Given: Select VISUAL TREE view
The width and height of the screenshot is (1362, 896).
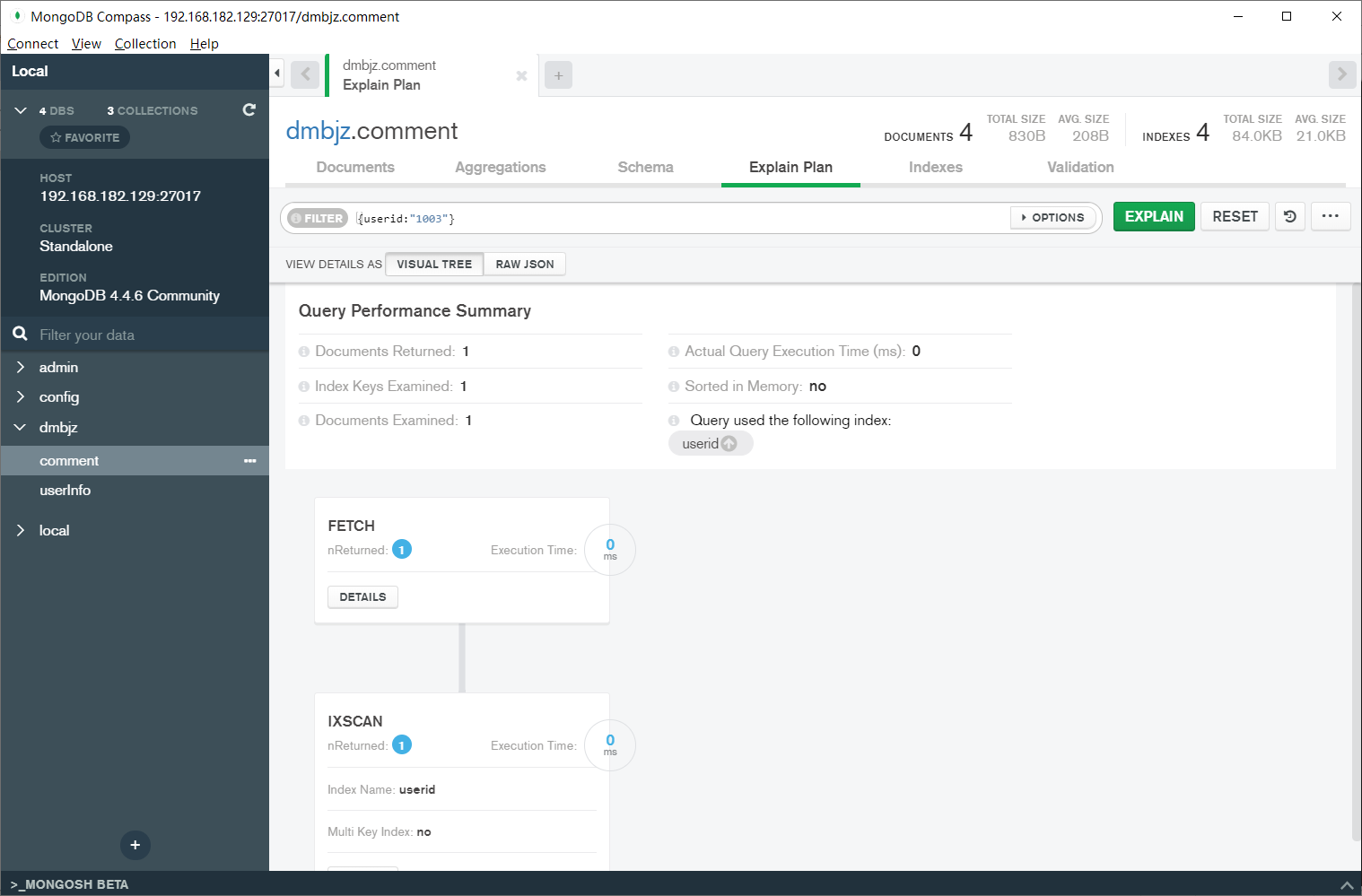Looking at the screenshot, I should (434, 264).
